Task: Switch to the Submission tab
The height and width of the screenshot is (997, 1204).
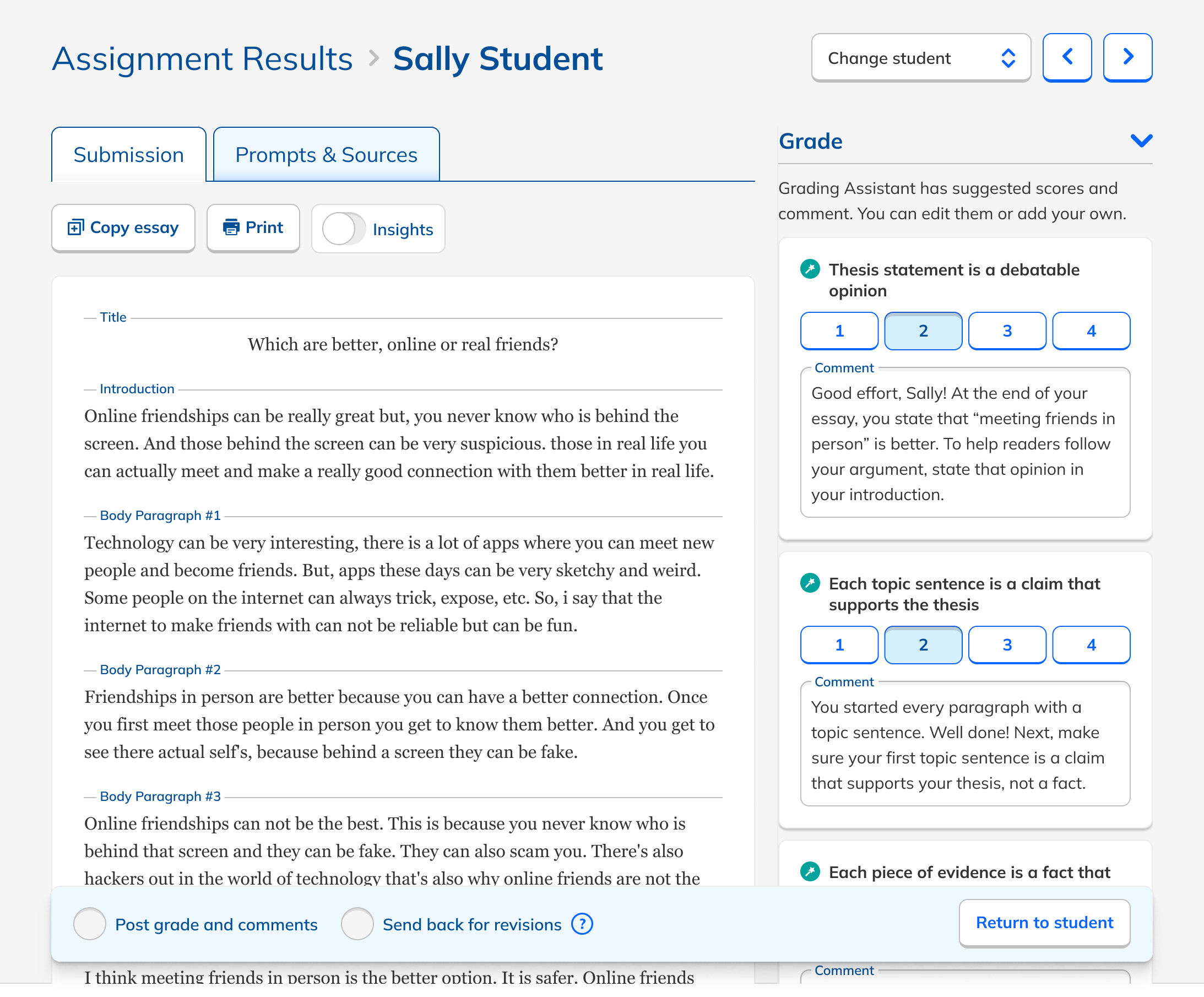Action: click(128, 155)
